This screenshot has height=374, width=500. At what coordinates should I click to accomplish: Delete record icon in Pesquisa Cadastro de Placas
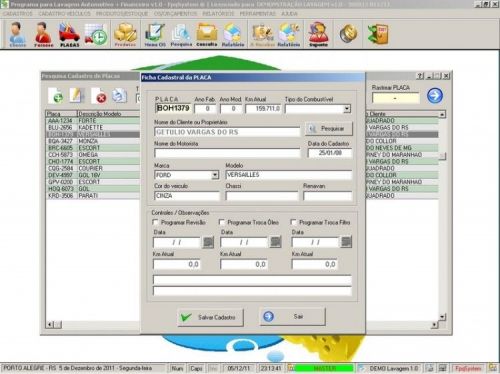[99, 96]
